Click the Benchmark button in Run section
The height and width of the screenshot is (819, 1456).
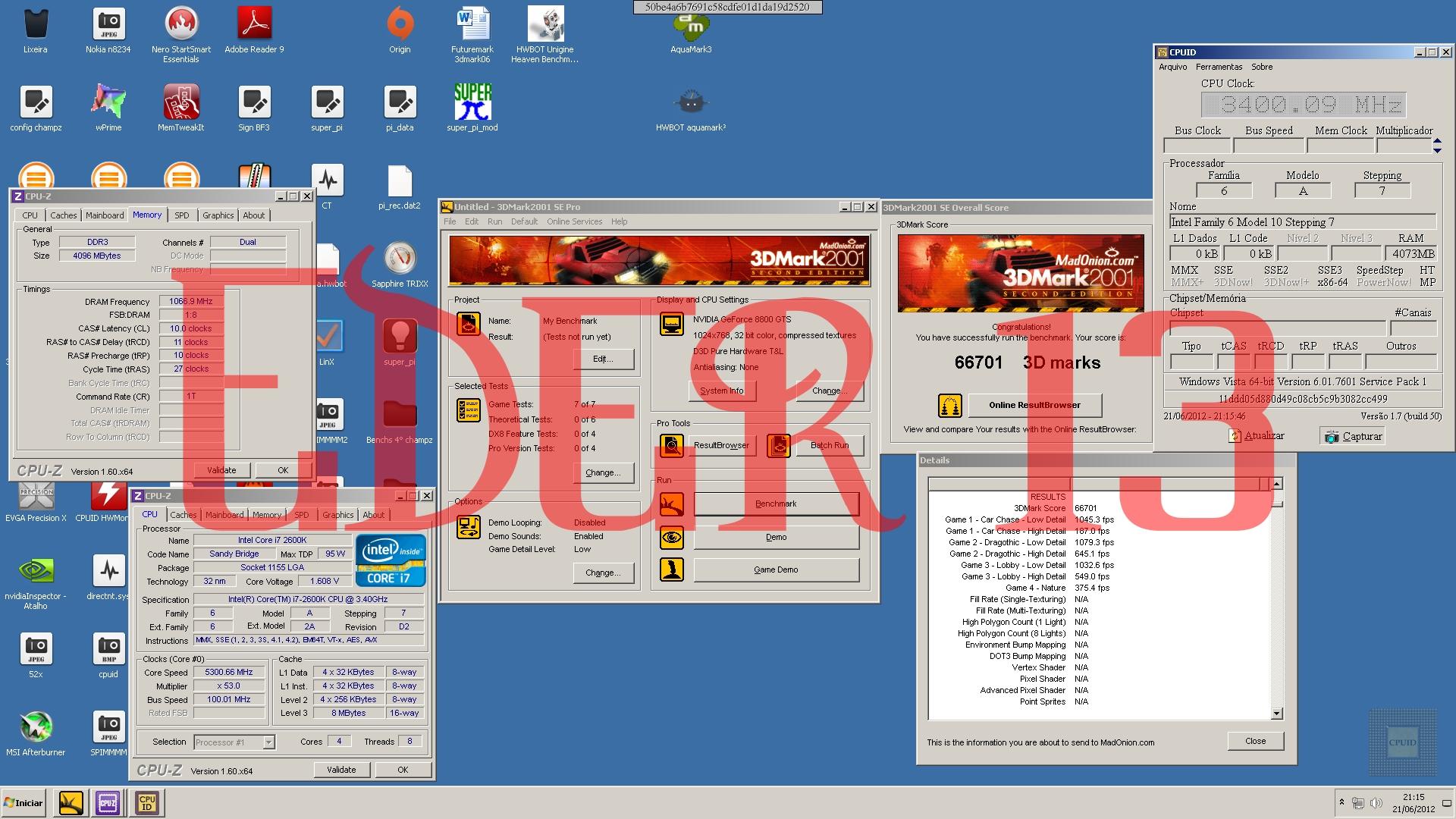click(776, 504)
